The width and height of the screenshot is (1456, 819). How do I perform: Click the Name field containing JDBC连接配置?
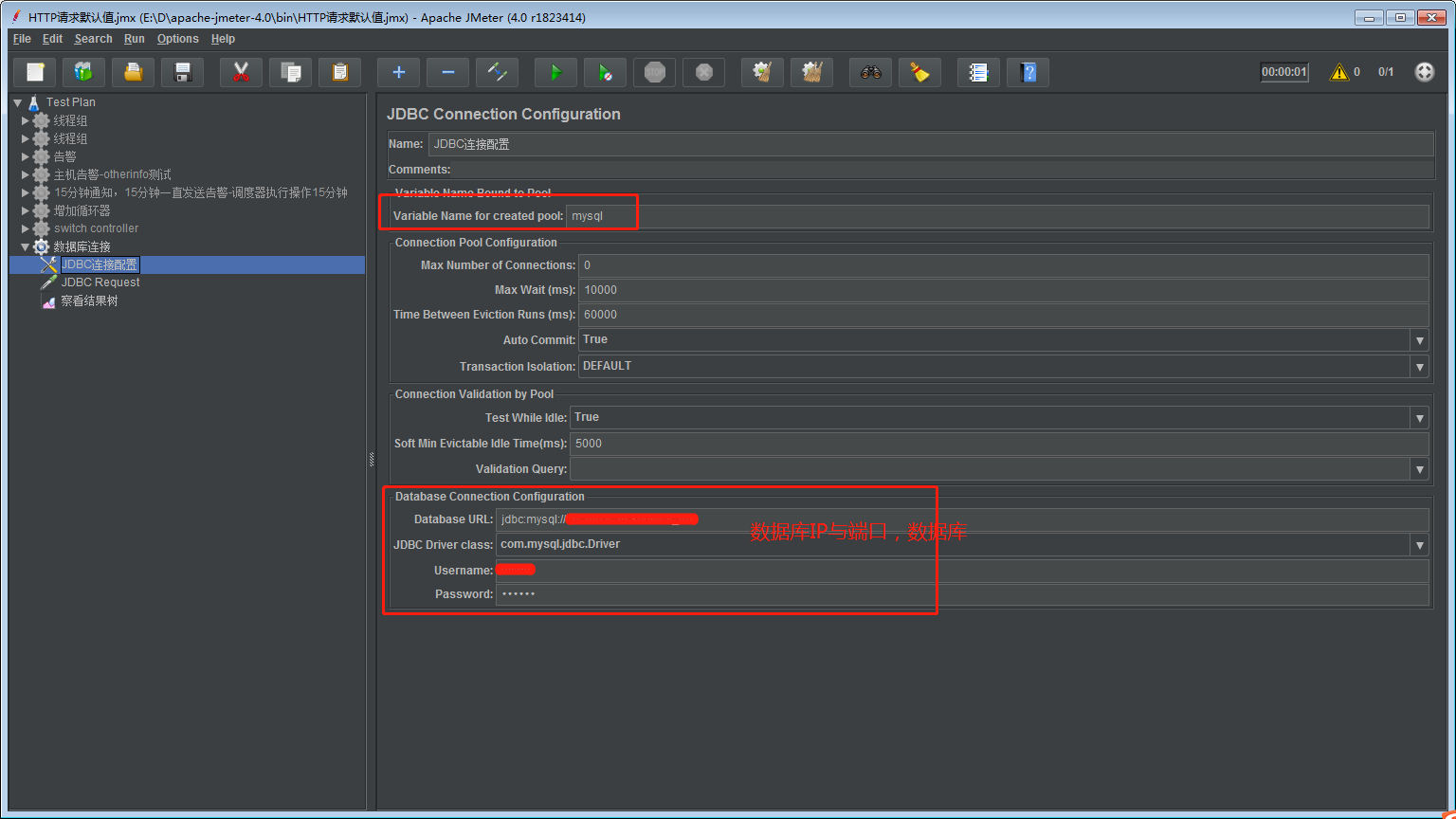coord(931,144)
